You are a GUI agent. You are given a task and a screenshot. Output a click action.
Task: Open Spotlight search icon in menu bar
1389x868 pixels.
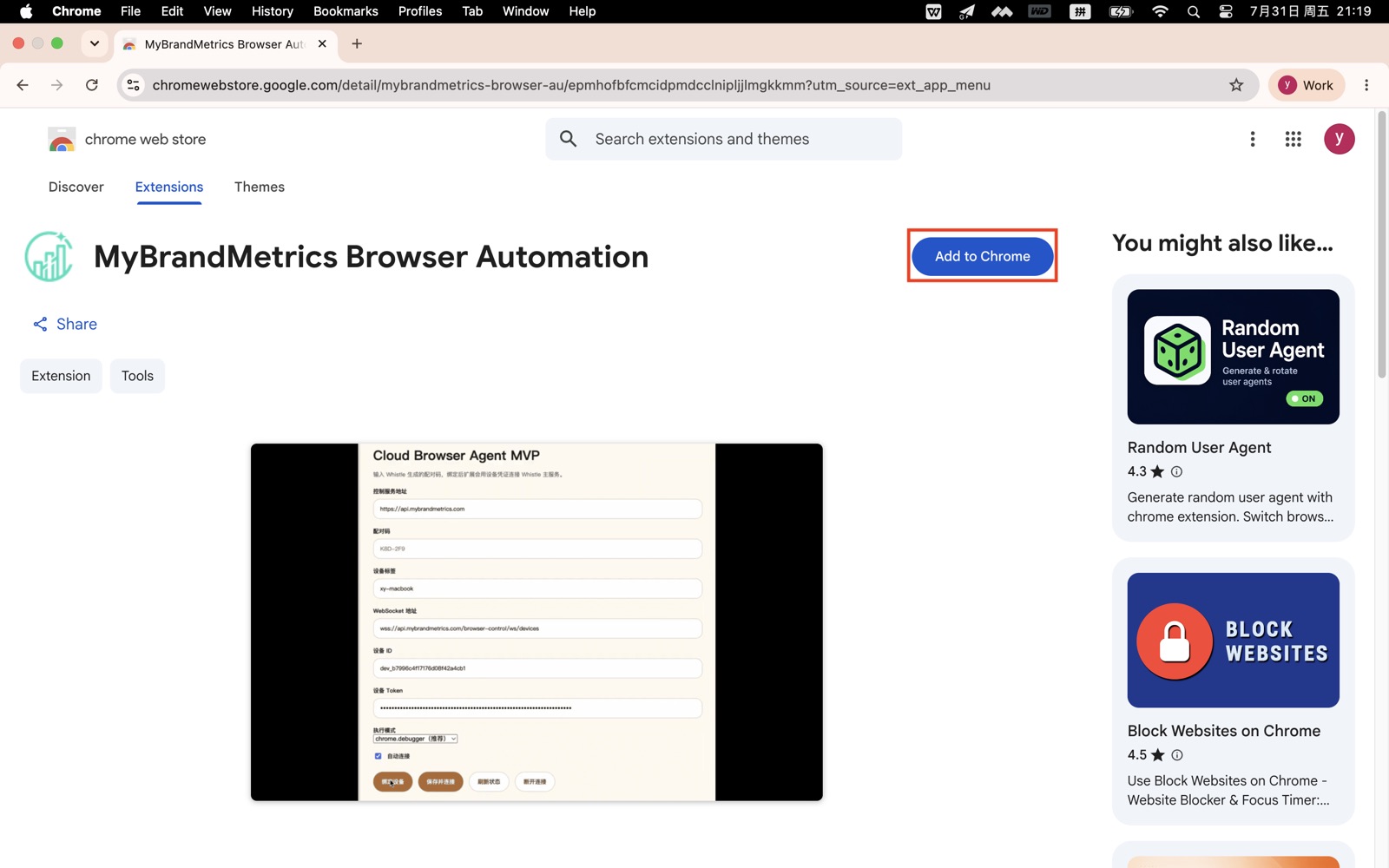pos(1194,11)
